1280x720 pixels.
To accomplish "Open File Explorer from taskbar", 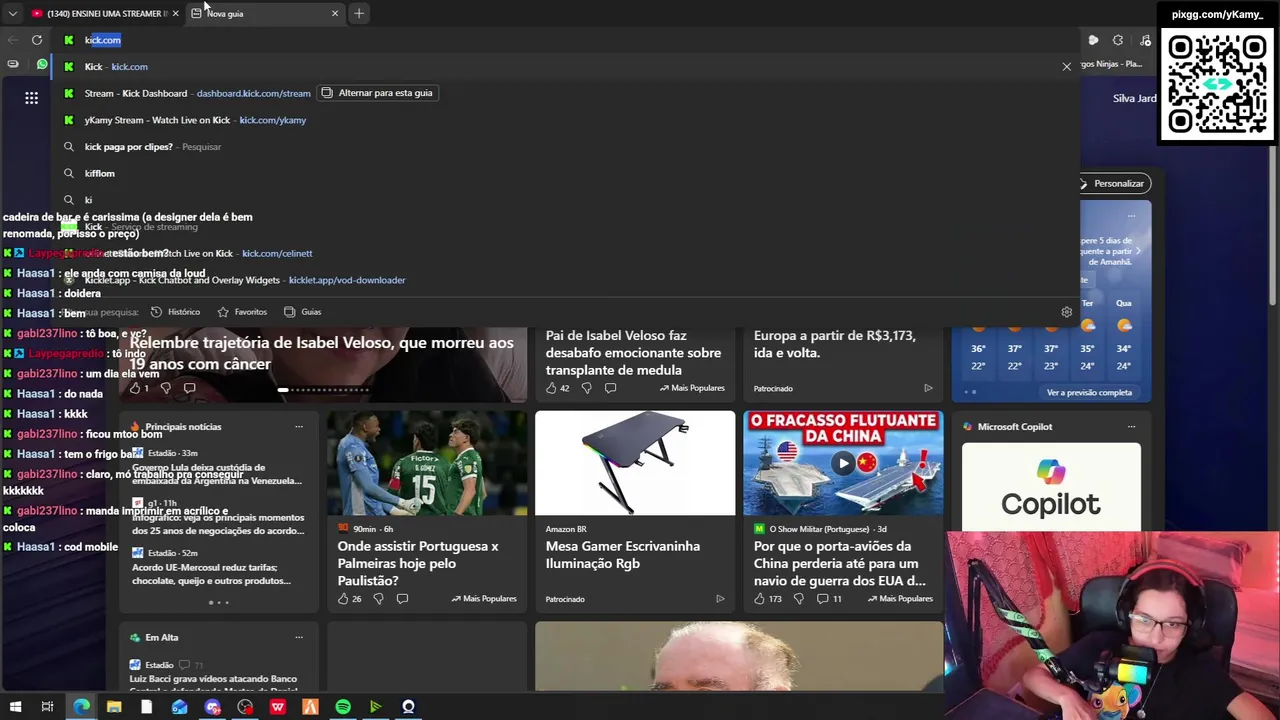I will (x=114, y=707).
